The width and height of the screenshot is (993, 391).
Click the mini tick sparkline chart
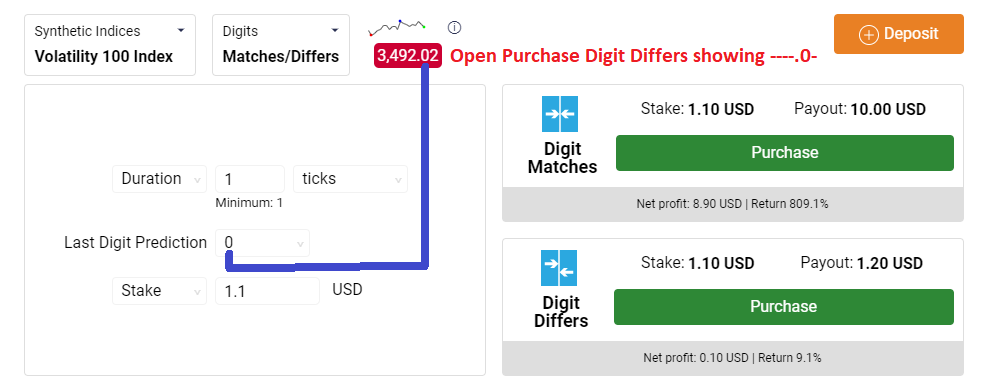coord(397,27)
